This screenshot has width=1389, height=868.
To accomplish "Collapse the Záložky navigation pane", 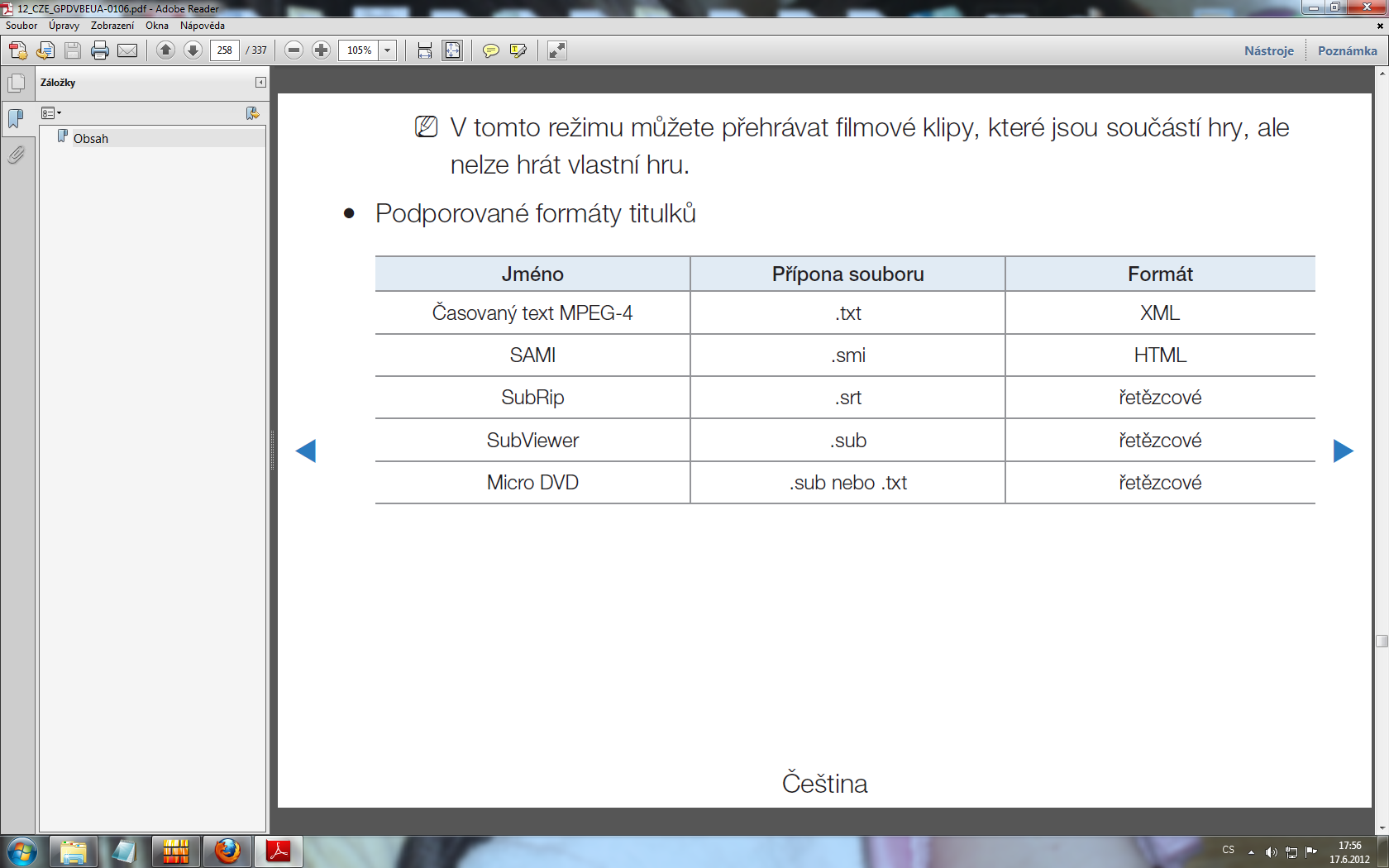I will pos(260,83).
